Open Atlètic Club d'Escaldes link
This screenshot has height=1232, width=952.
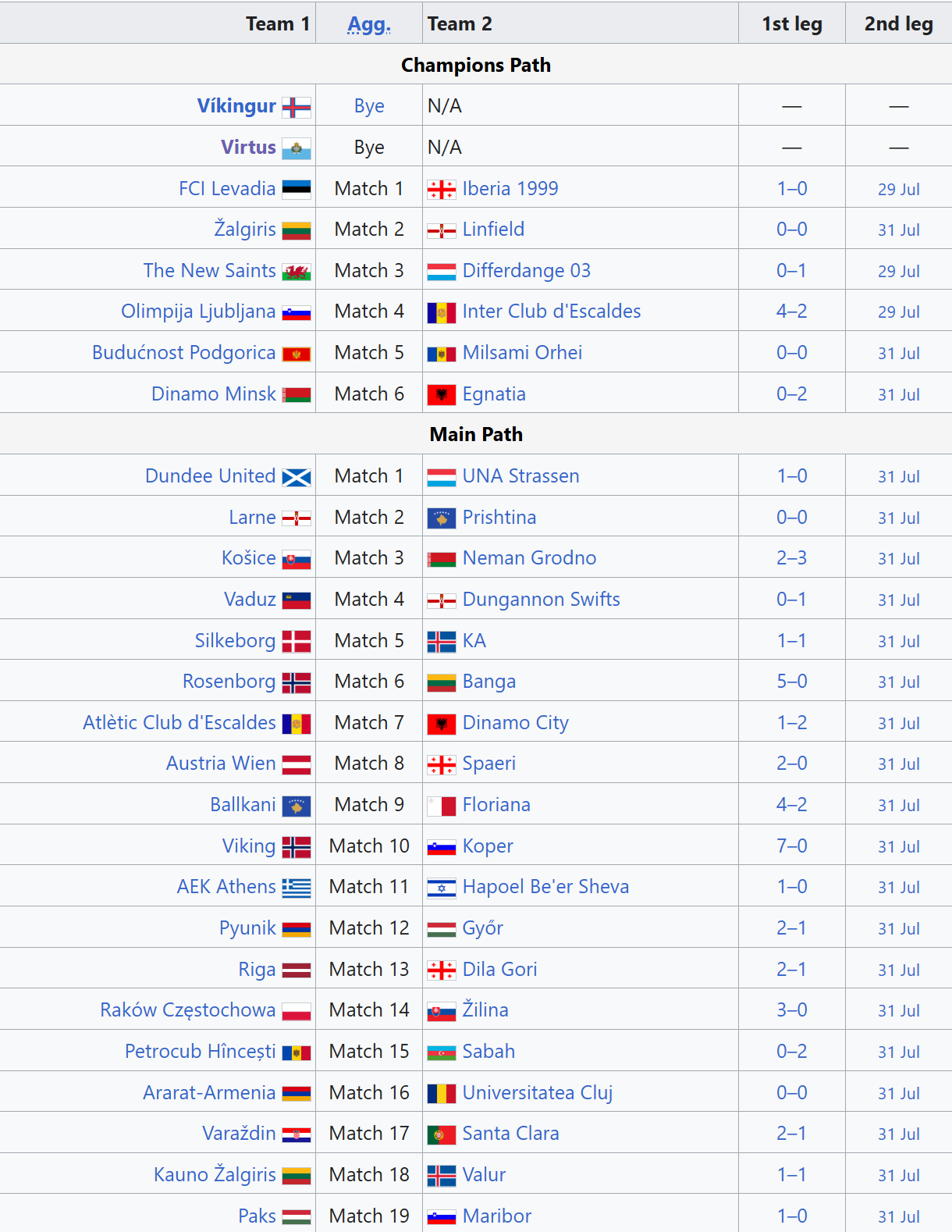(x=179, y=723)
